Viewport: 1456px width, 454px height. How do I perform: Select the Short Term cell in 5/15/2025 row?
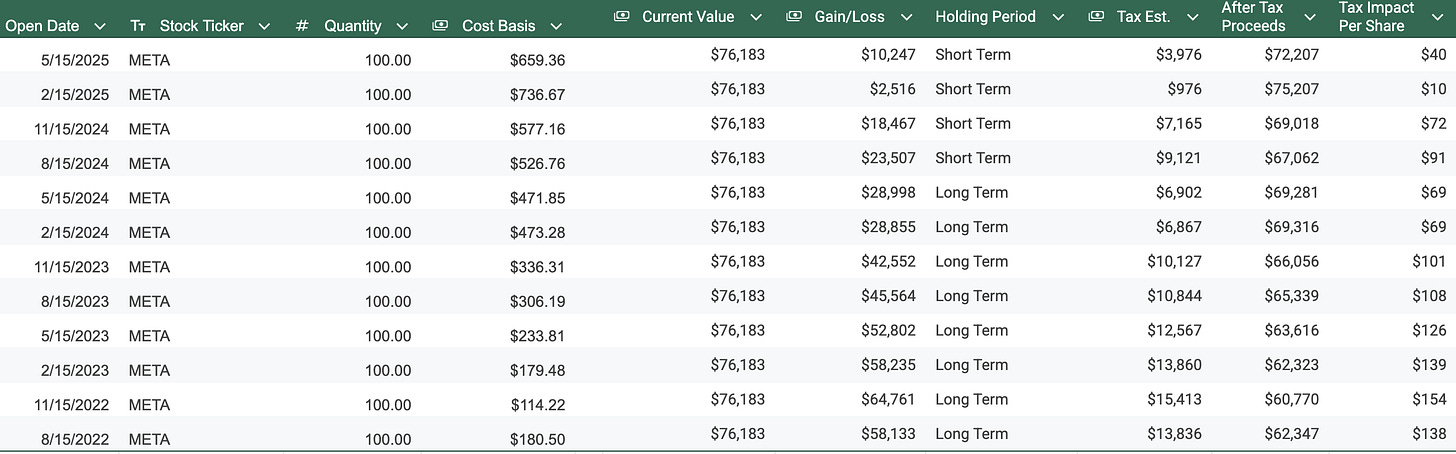tap(973, 54)
